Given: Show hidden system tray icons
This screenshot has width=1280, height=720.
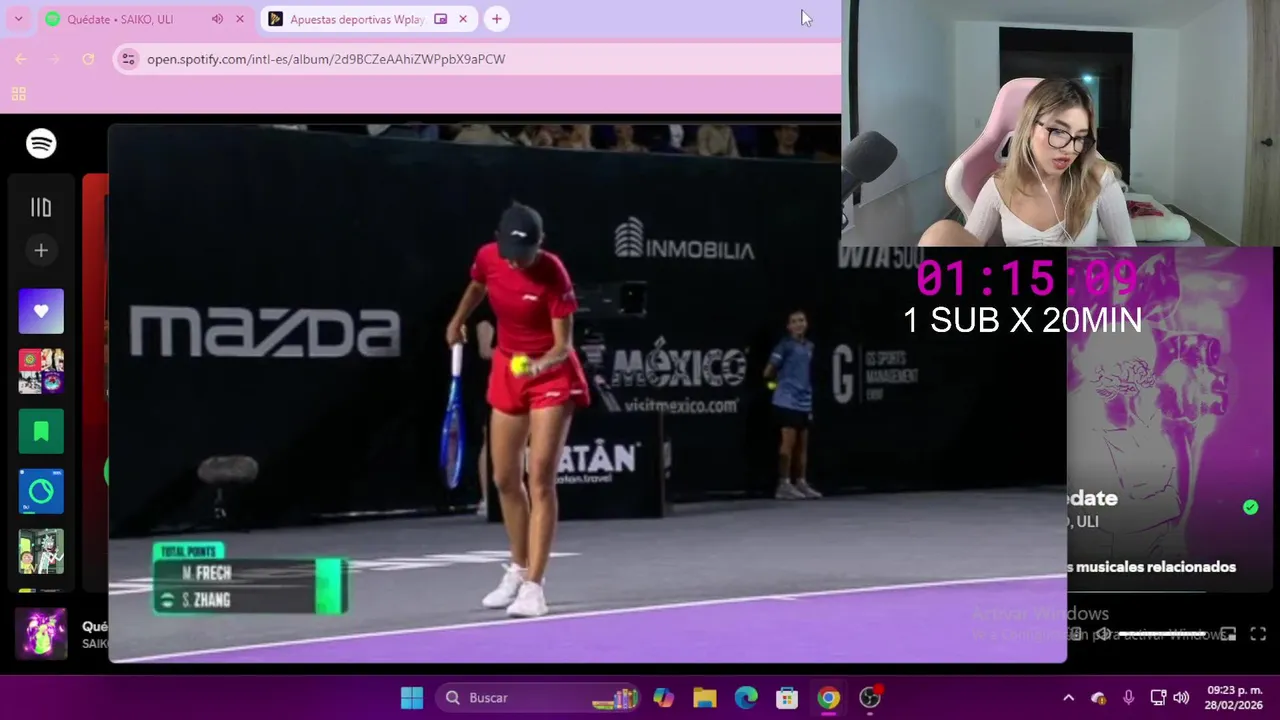Looking at the screenshot, I should (x=1068, y=697).
